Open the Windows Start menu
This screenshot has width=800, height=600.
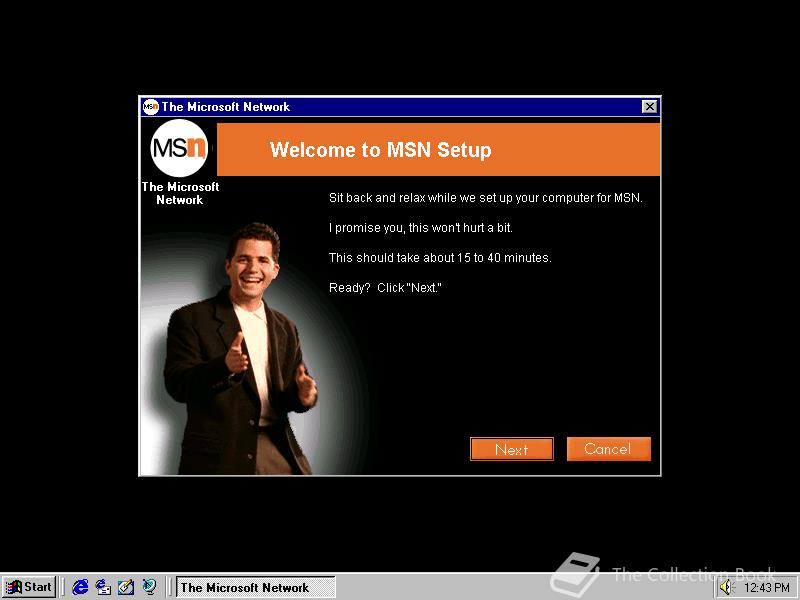tap(29, 587)
